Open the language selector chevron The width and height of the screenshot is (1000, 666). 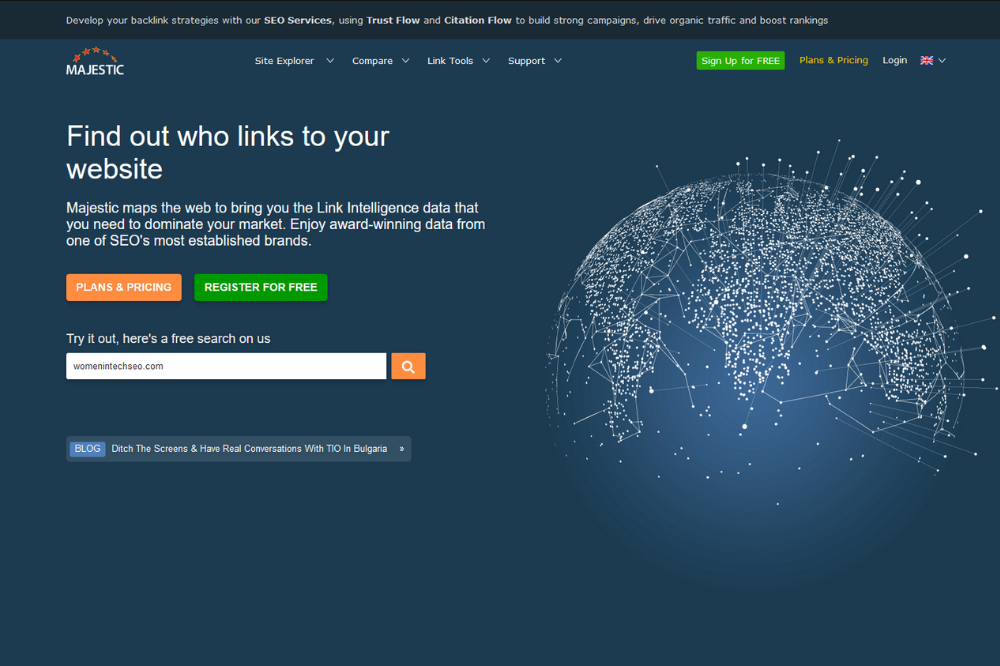coord(942,61)
